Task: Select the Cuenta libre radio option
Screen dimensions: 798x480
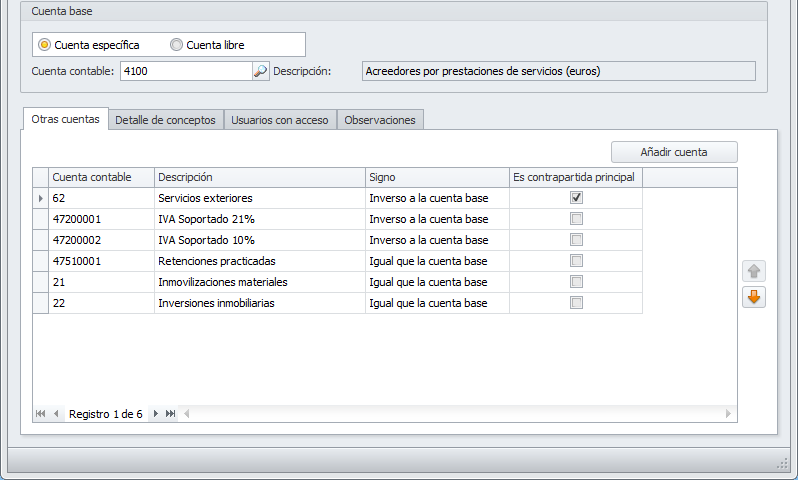Action: click(177, 45)
